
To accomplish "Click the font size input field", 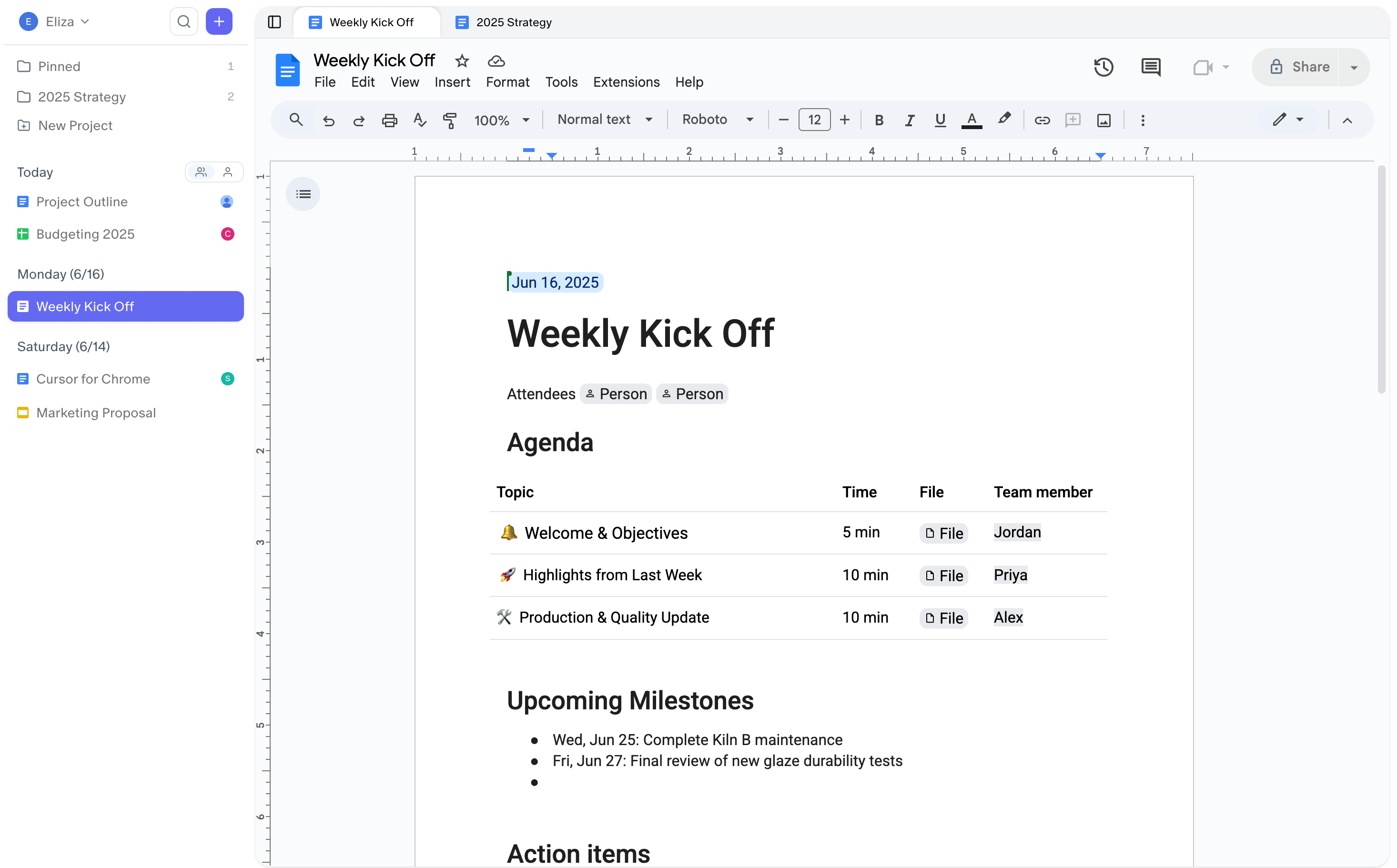I will (814, 120).
